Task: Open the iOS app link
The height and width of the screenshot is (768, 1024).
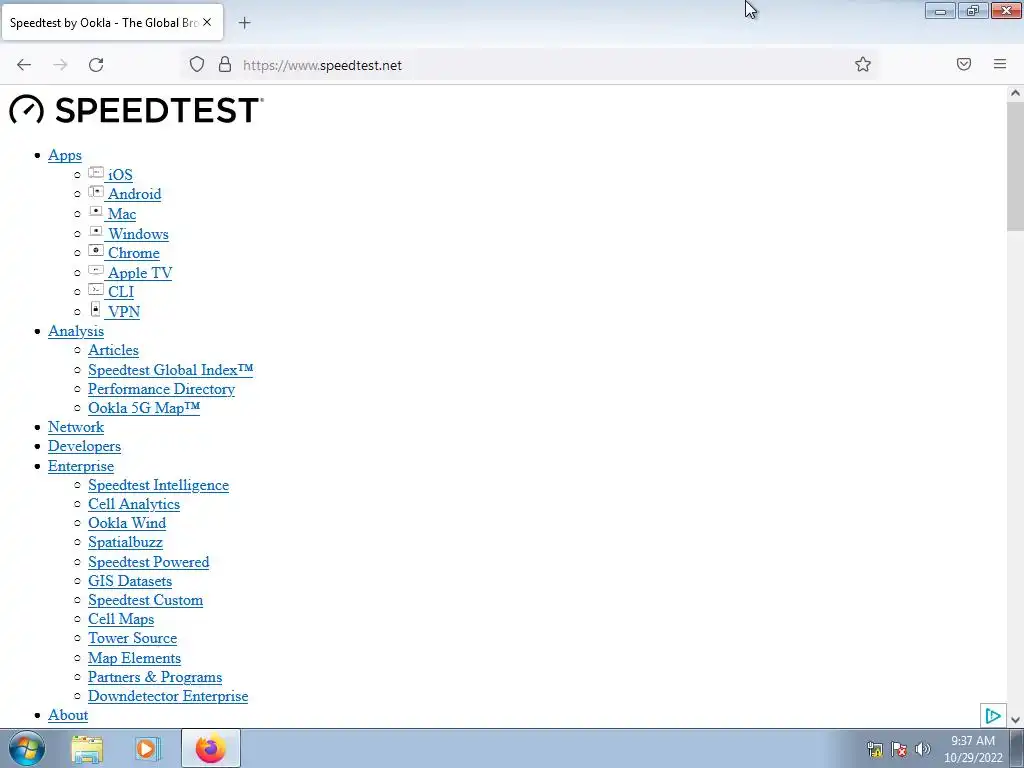Action: 120,175
